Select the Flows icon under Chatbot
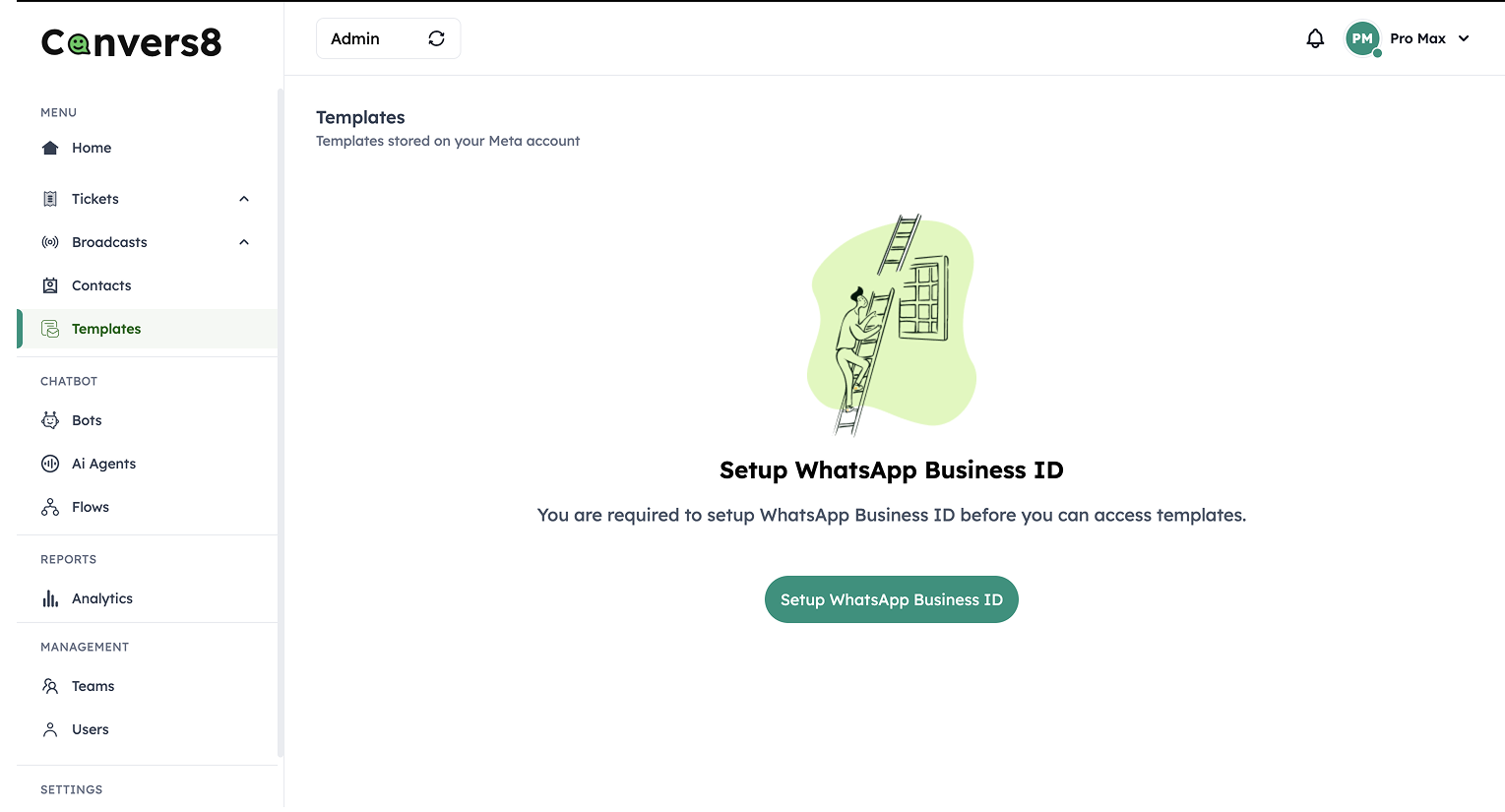The width and height of the screenshot is (1505, 812). 49,506
